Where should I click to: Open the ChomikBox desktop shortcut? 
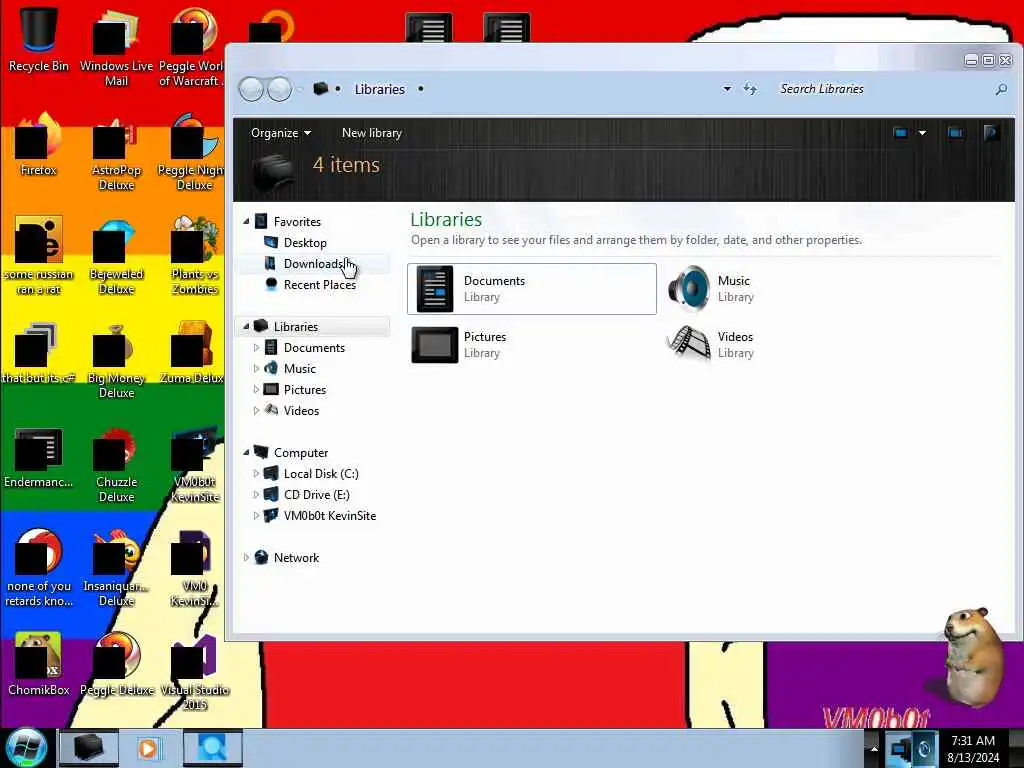tap(38, 665)
